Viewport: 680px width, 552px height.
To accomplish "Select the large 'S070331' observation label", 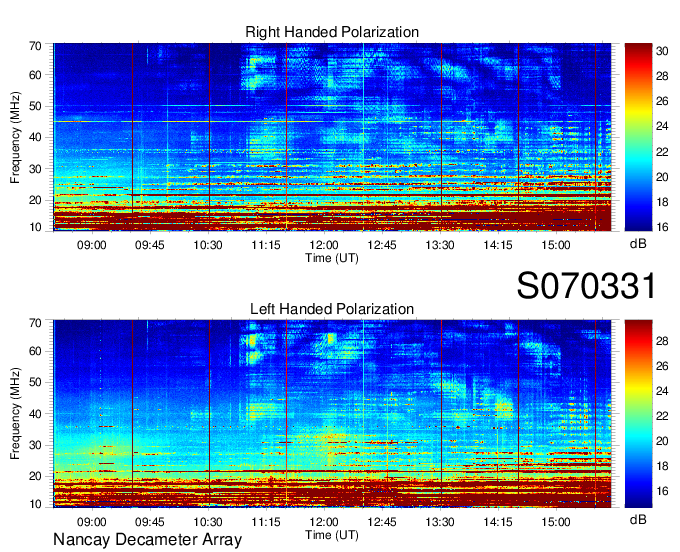I will pyautogui.click(x=587, y=286).
